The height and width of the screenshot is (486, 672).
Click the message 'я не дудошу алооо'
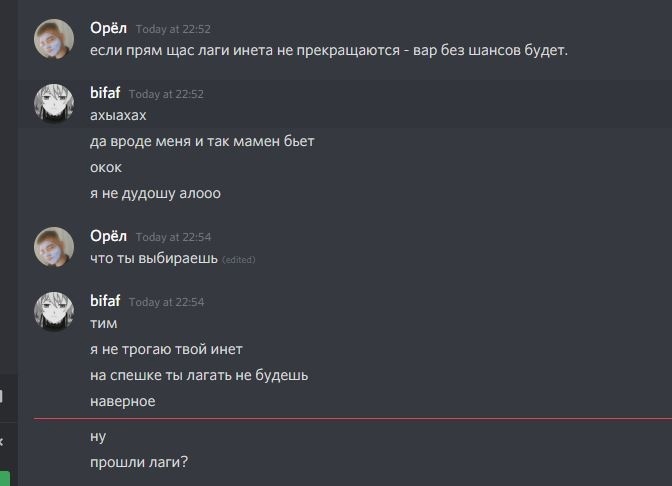click(x=155, y=193)
